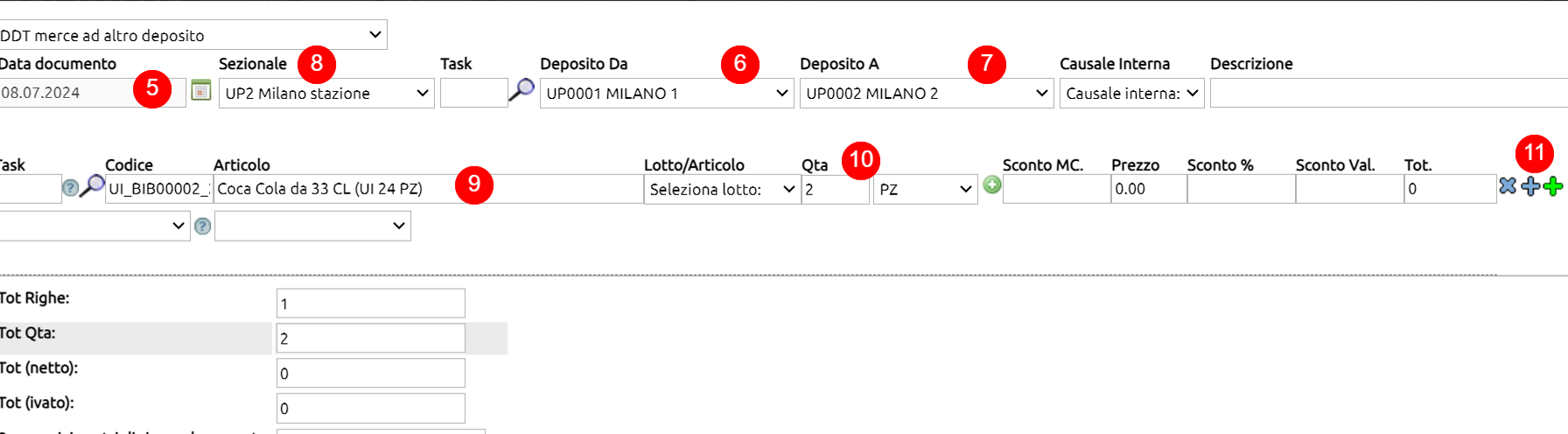Expand the Sezionale UP2 Milano stazione dropdown
Image resolution: width=1568 pixels, height=434 pixels.
click(x=326, y=94)
